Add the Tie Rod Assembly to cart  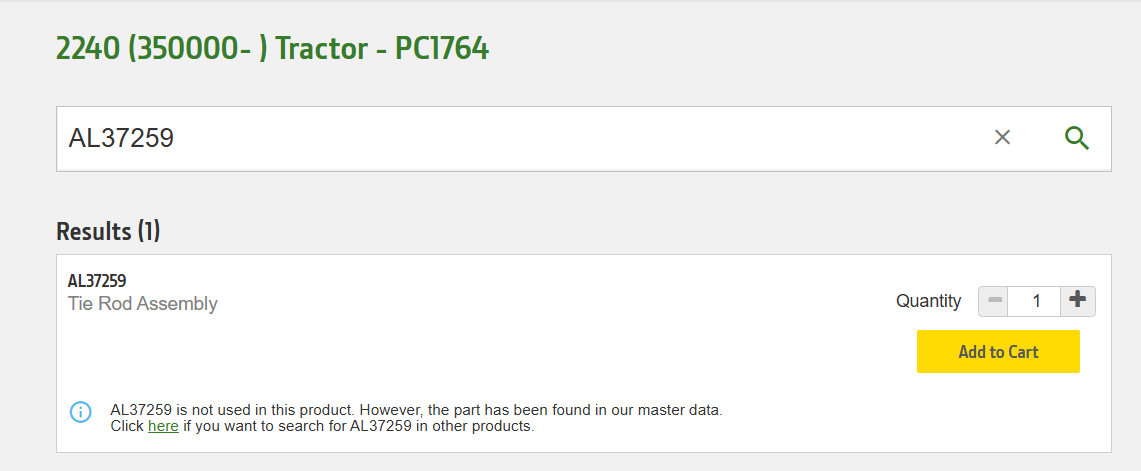point(998,352)
